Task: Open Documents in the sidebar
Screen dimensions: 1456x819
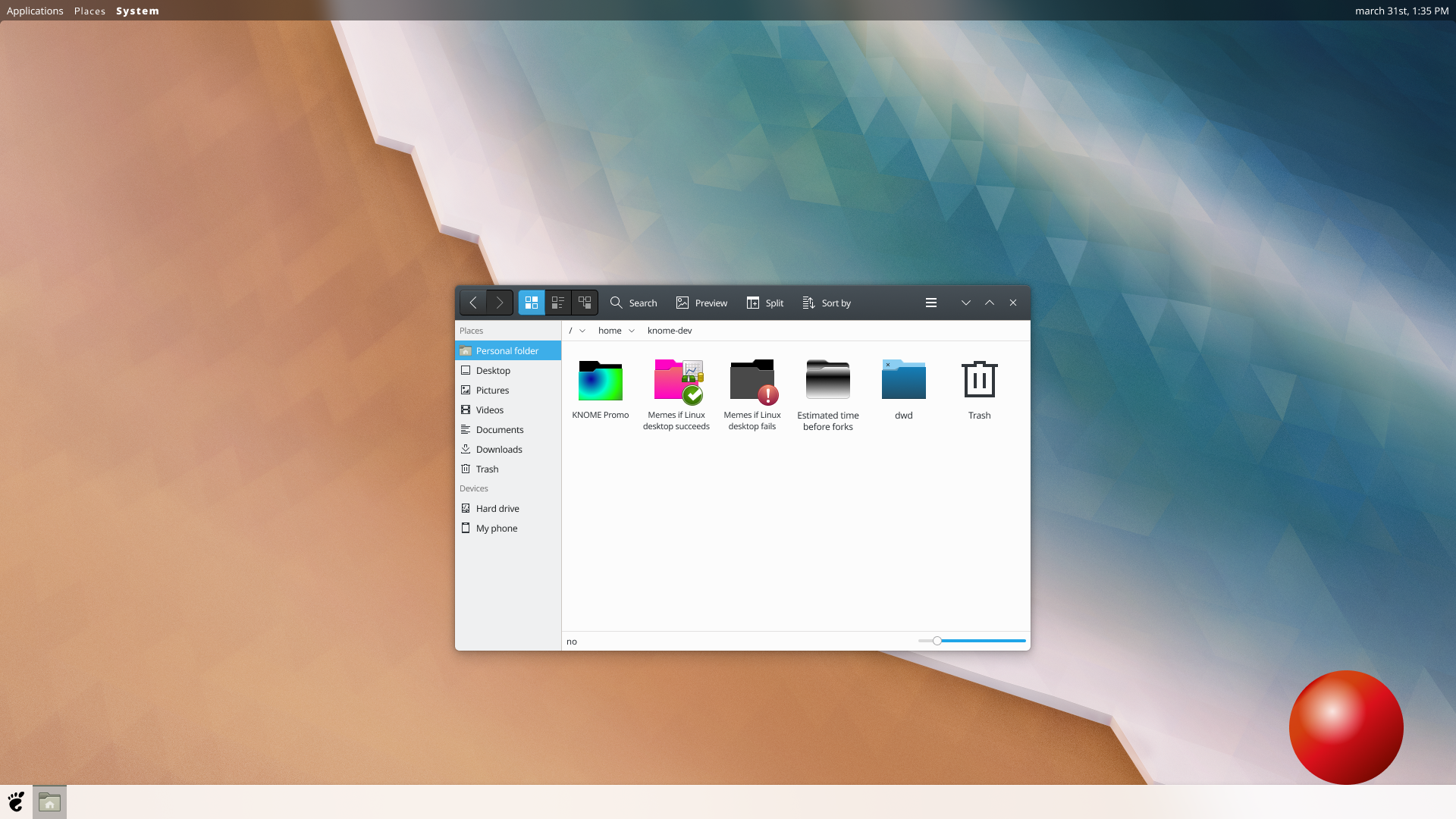Action: tap(508, 429)
